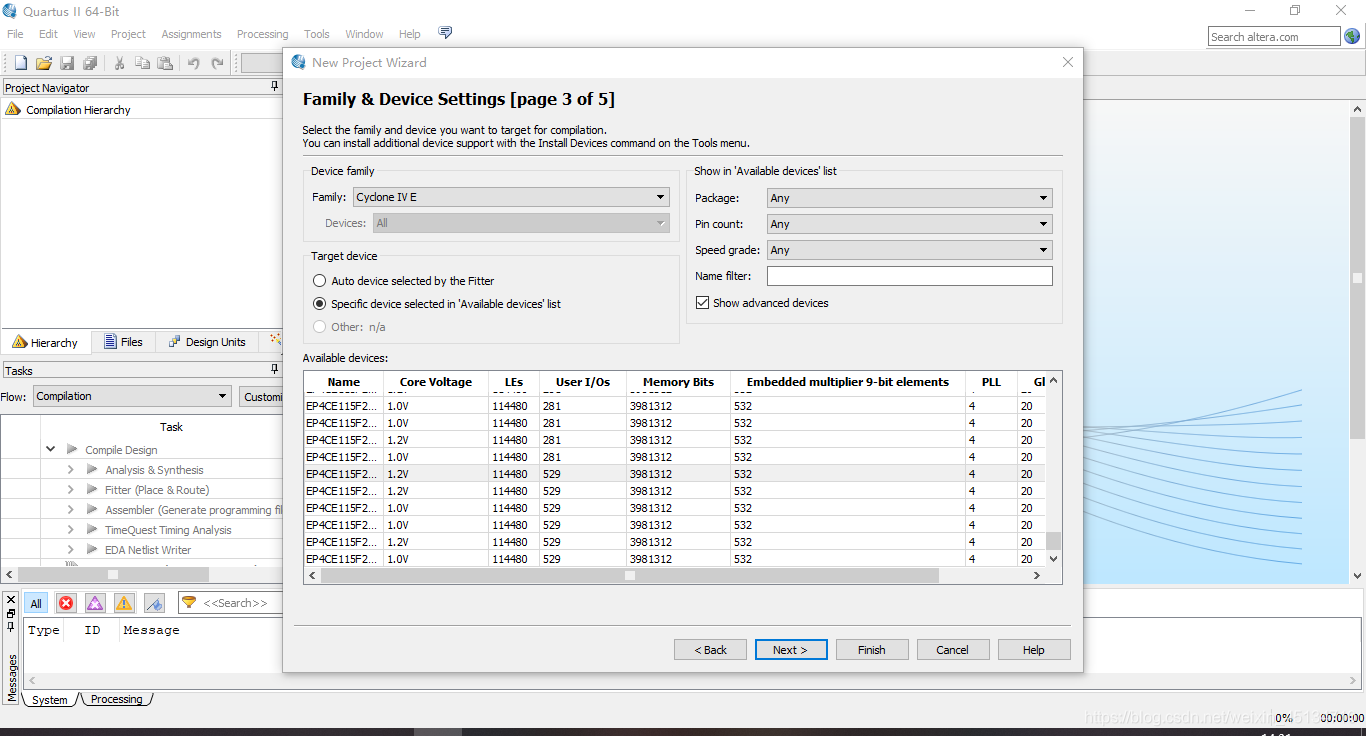Click the Search altera.com field

coord(1274,37)
